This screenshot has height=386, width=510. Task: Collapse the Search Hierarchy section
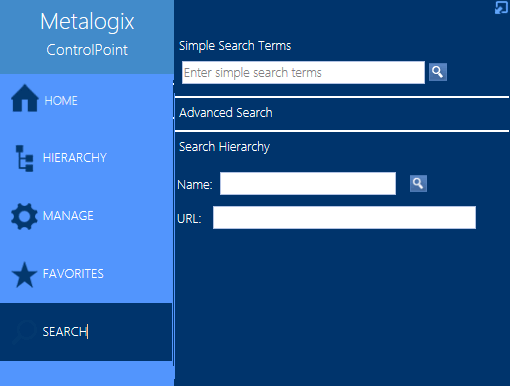point(224,147)
